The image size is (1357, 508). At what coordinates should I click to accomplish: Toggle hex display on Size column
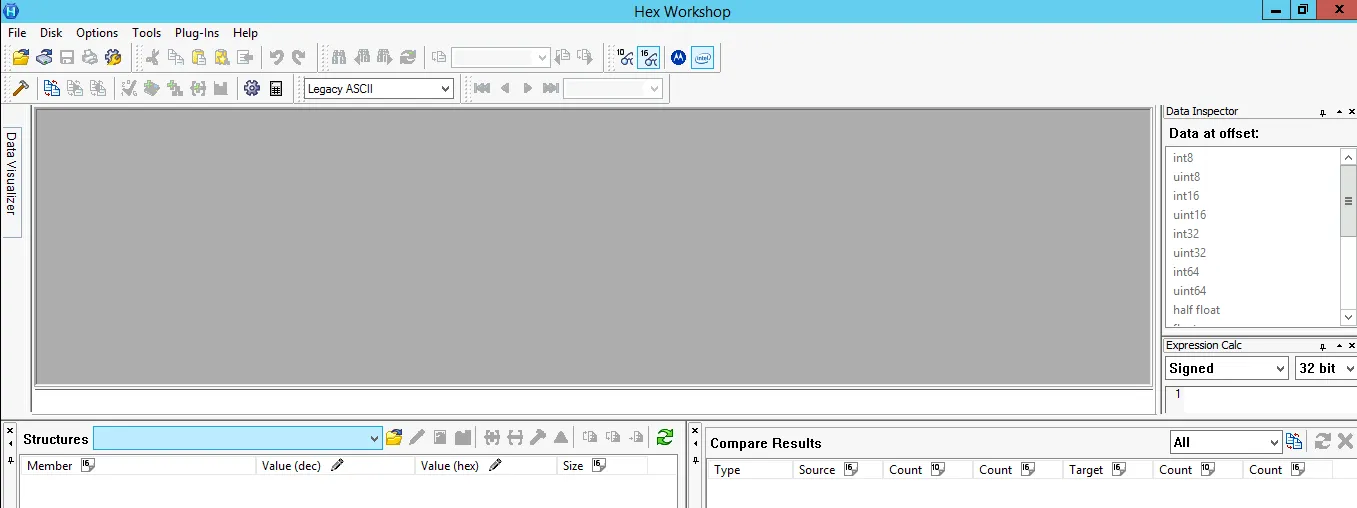tap(599, 465)
